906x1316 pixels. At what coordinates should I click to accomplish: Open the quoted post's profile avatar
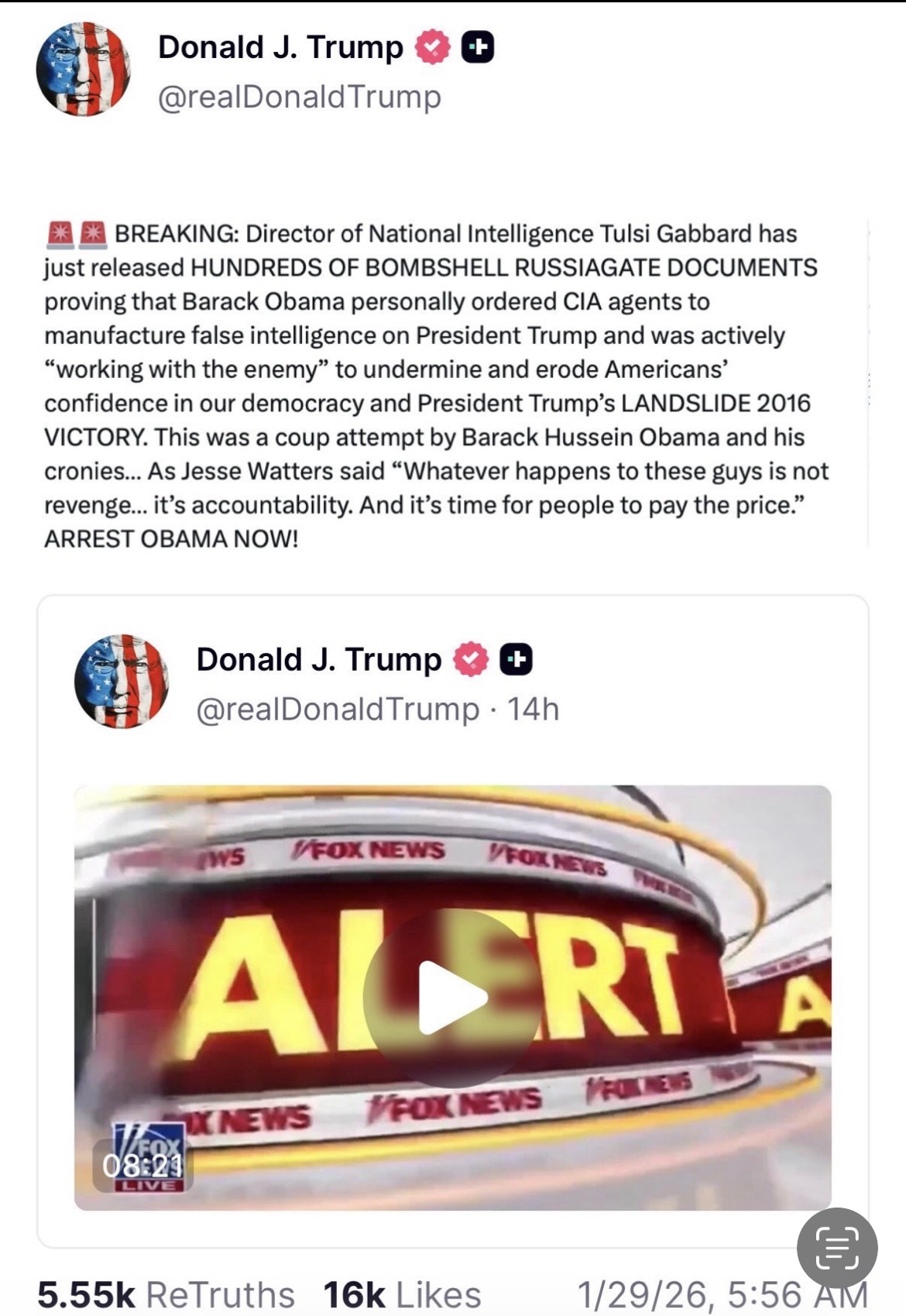click(x=122, y=682)
